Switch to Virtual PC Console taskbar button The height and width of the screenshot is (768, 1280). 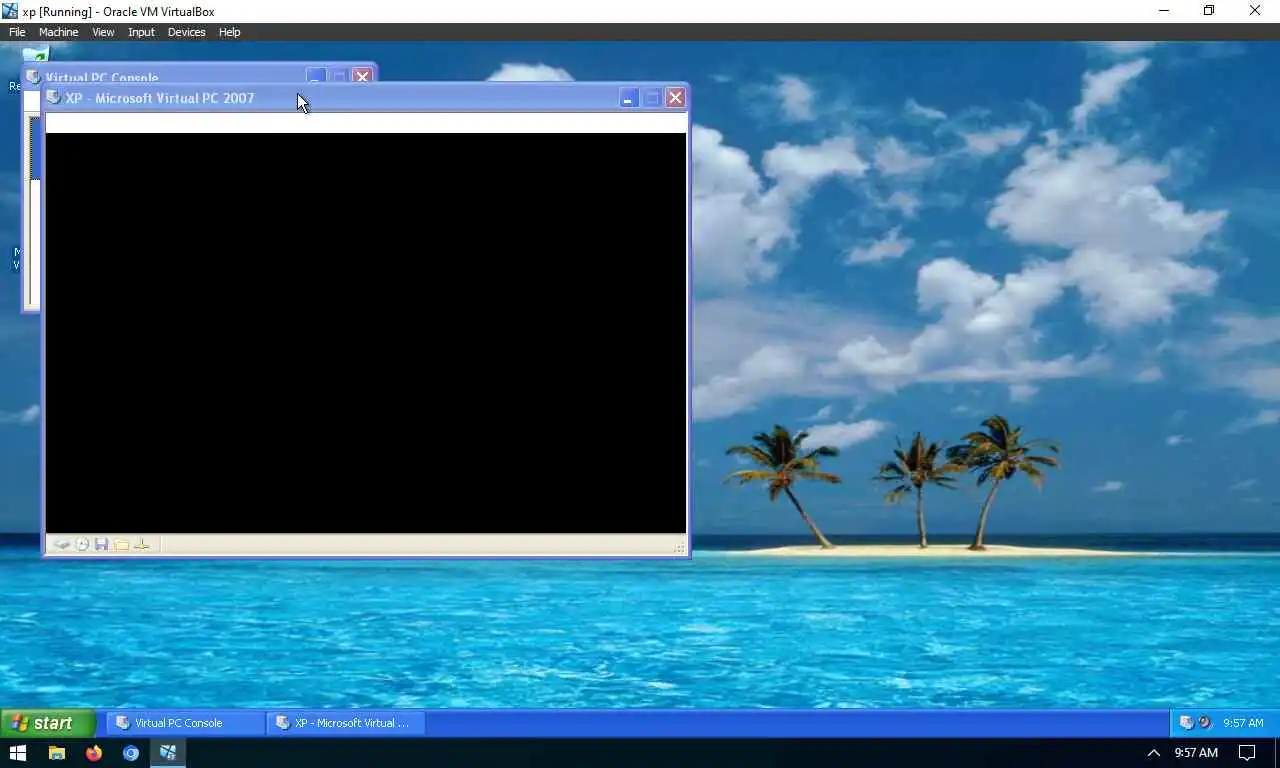(x=186, y=723)
